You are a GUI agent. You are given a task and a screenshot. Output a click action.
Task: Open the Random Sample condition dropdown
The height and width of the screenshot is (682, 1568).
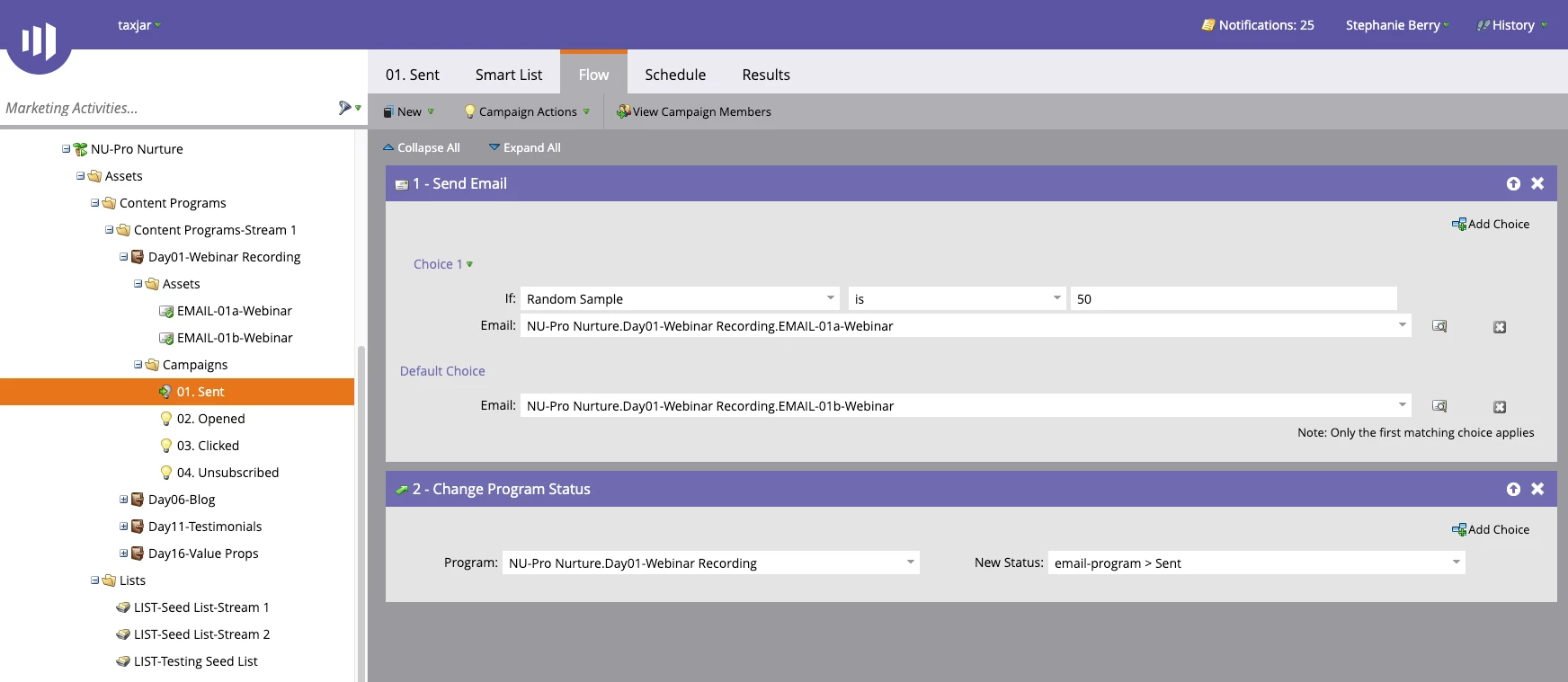coord(830,298)
